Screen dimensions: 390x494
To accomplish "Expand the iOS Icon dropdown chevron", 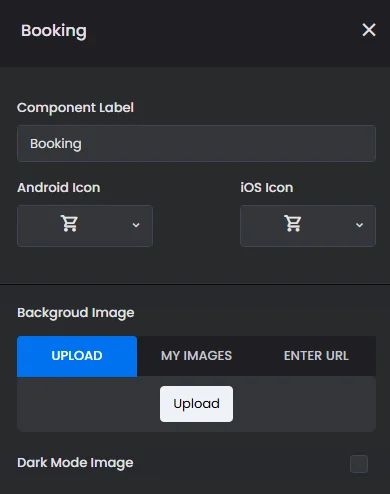I will point(359,225).
